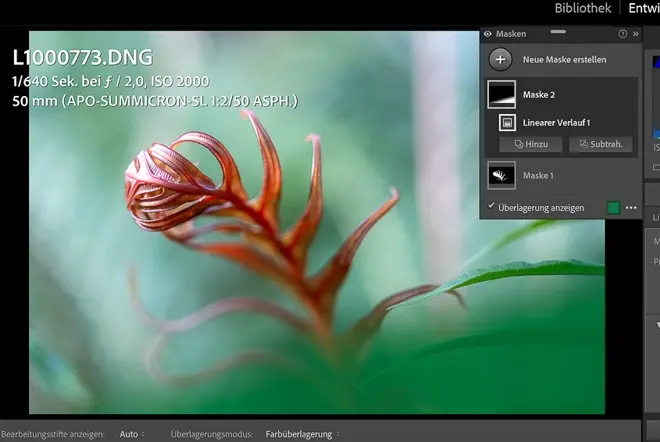Open the Bearbeitungsstifte anzeigen Auto dropdown
Image resolution: width=660 pixels, height=442 pixels.
131,435
